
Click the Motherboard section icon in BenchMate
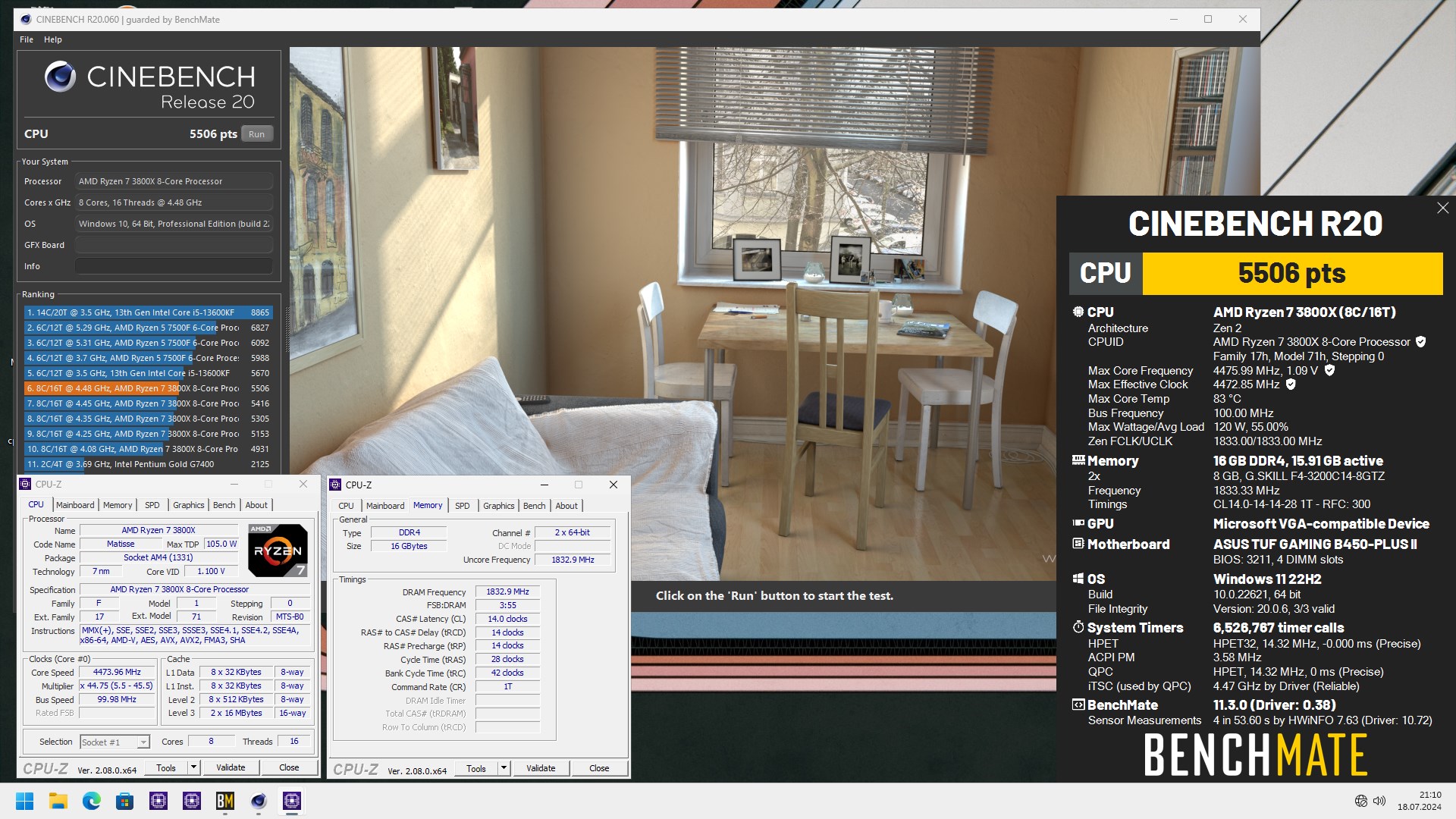1078,544
